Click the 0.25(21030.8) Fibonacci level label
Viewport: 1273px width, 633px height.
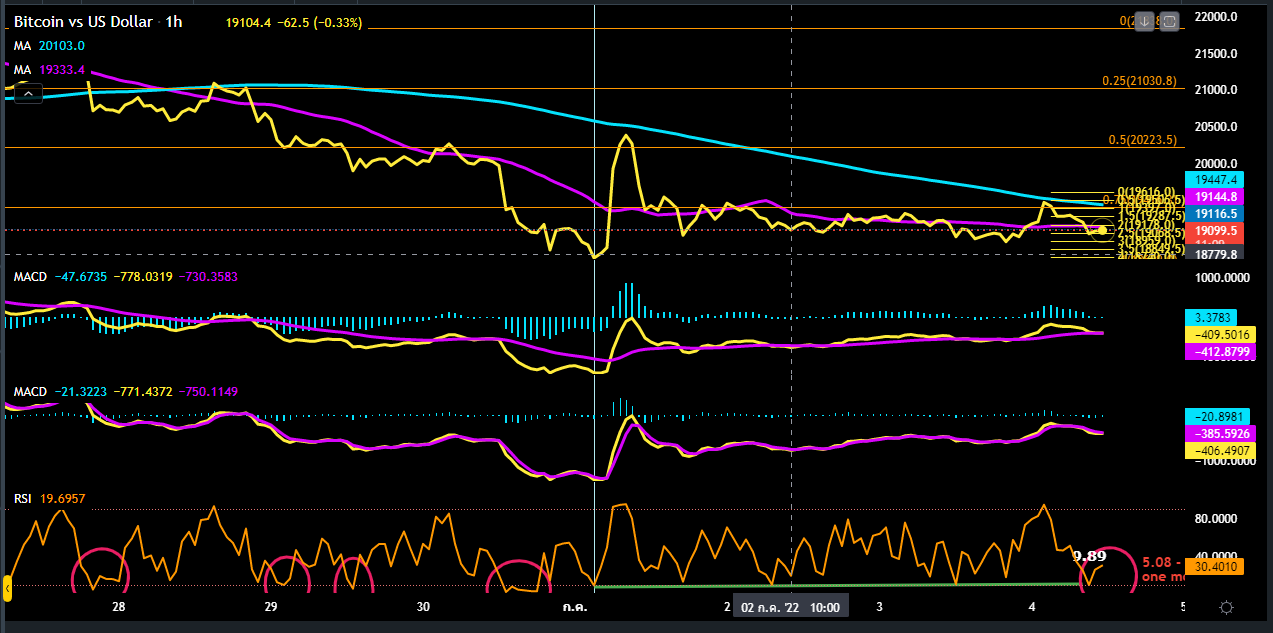[x=1138, y=81]
